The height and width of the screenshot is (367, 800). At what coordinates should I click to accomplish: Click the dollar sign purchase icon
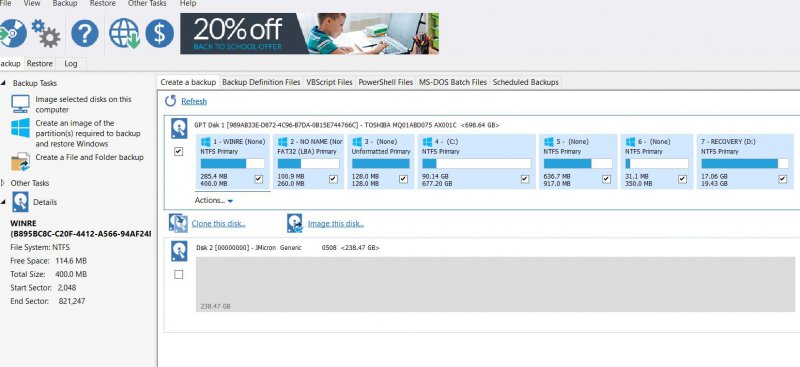pos(159,34)
